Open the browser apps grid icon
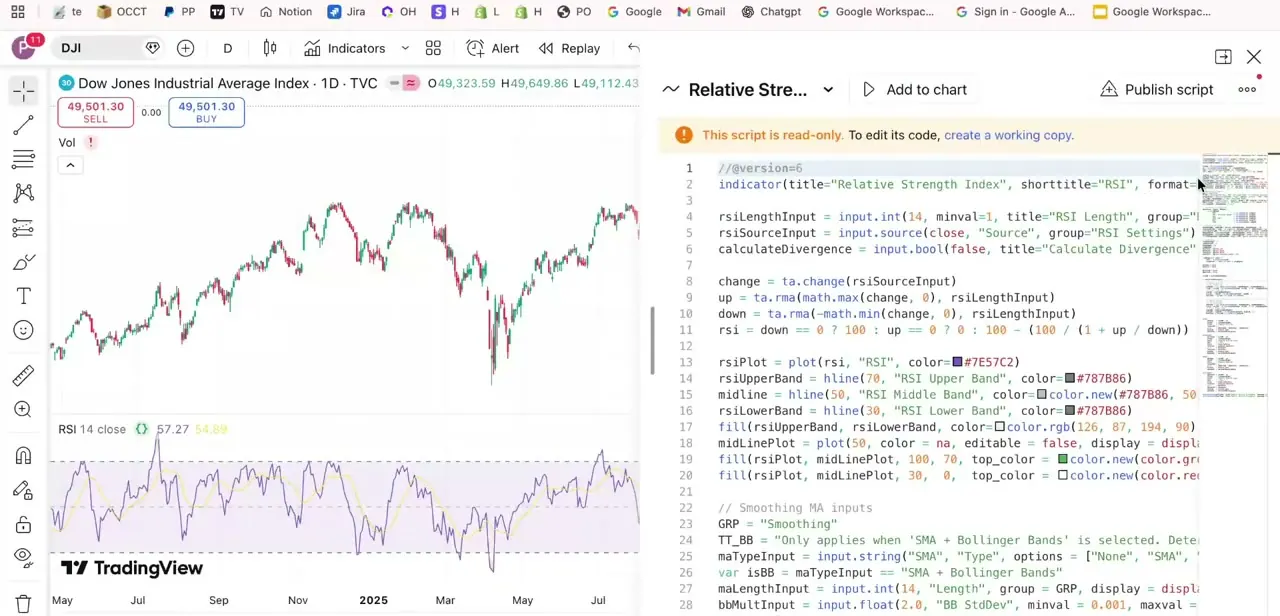 (x=17, y=12)
